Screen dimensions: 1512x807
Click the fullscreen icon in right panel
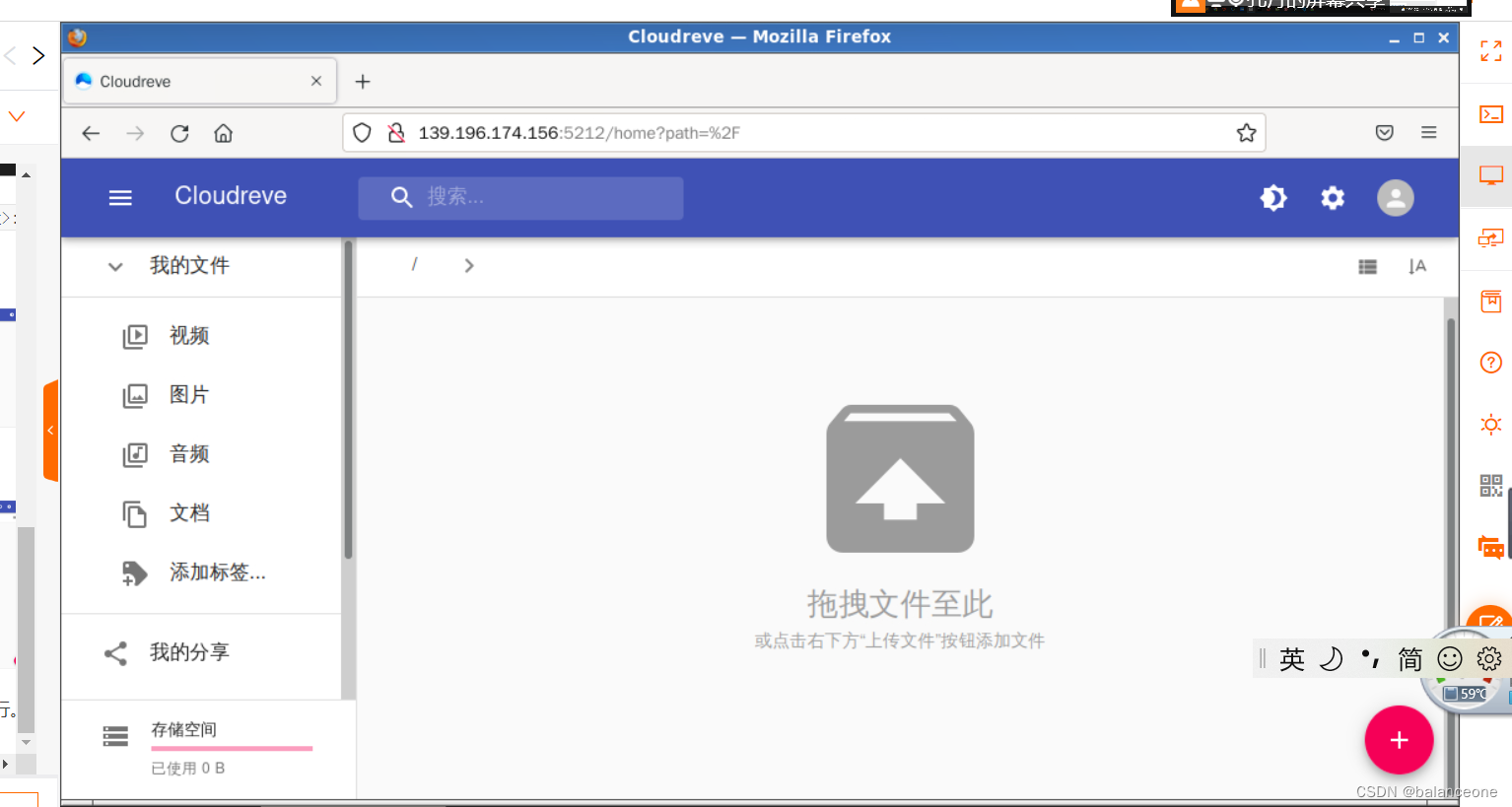[1491, 51]
